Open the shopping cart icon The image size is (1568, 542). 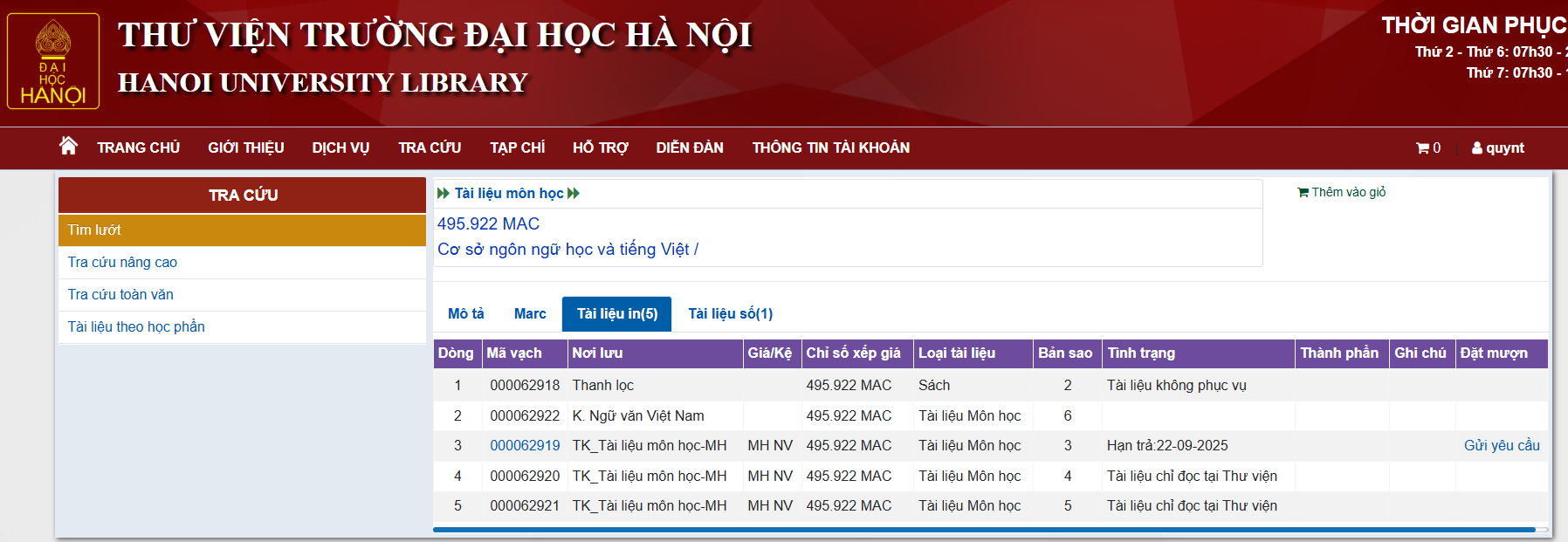[x=1422, y=148]
